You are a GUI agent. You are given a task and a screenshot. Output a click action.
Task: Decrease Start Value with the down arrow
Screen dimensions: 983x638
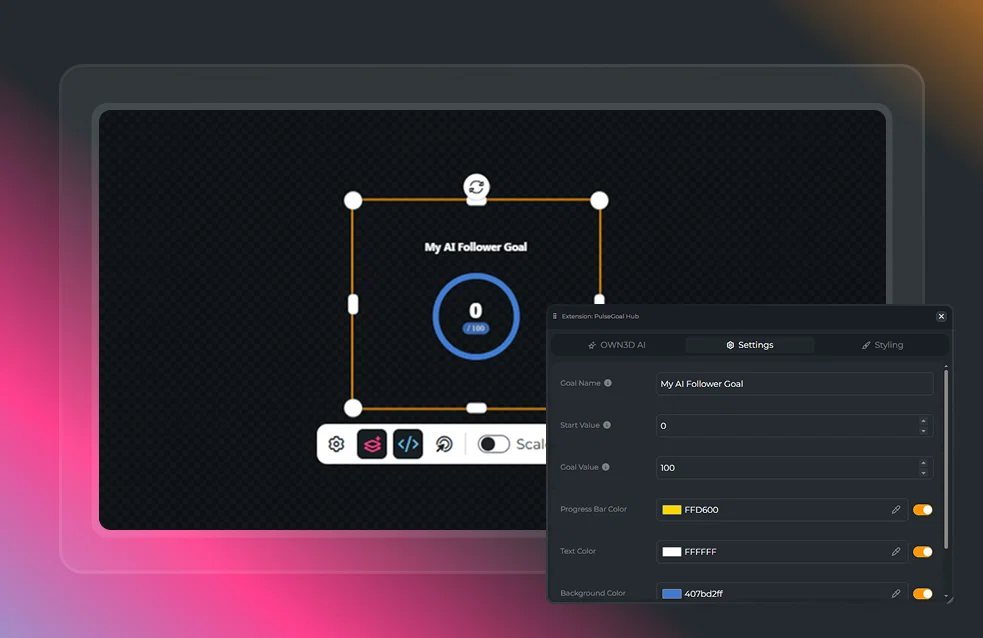tap(923, 431)
